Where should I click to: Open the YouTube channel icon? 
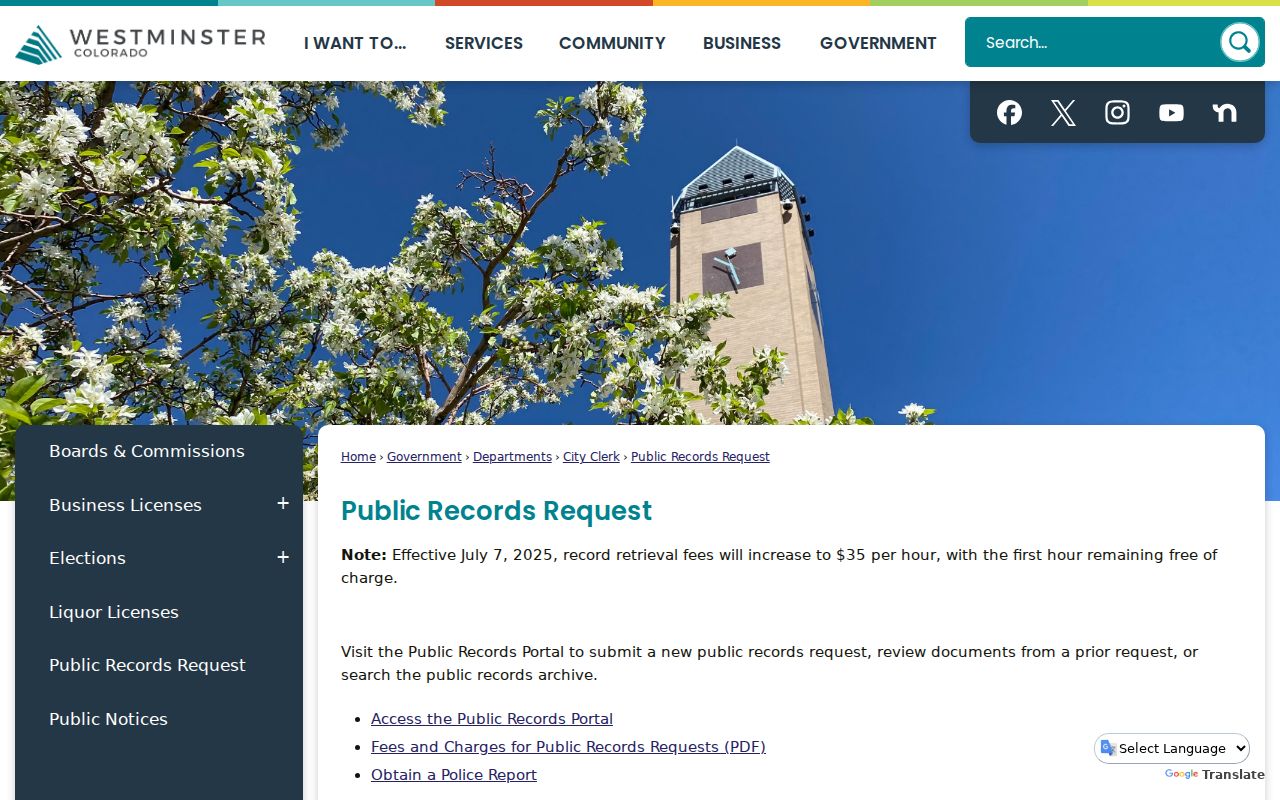(x=1171, y=113)
